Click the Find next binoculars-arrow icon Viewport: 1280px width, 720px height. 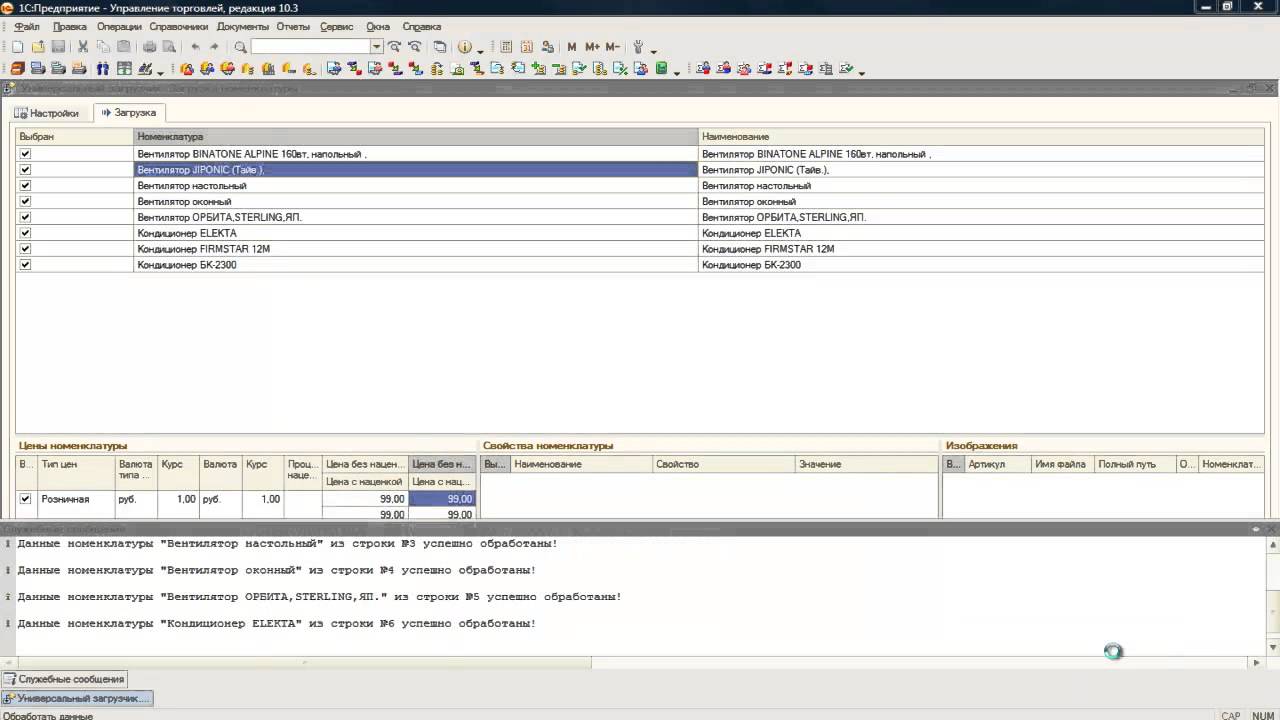pos(395,47)
